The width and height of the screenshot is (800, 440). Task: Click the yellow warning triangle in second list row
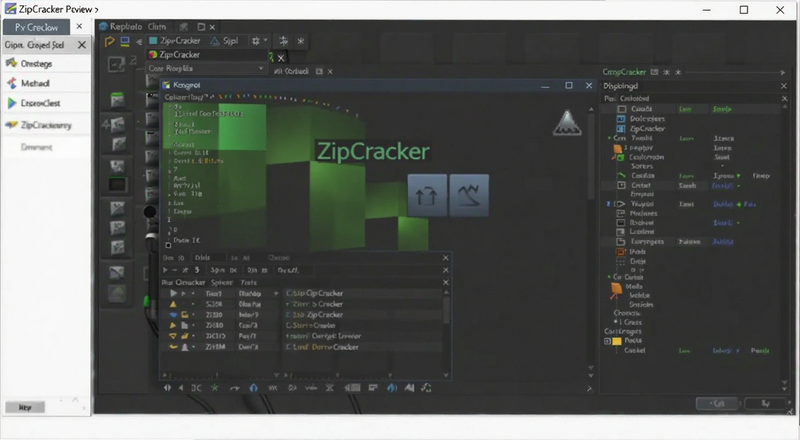tap(173, 304)
